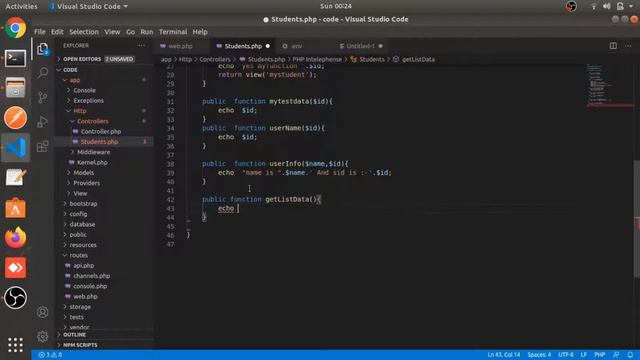Launch Postman from the dock

click(16, 118)
